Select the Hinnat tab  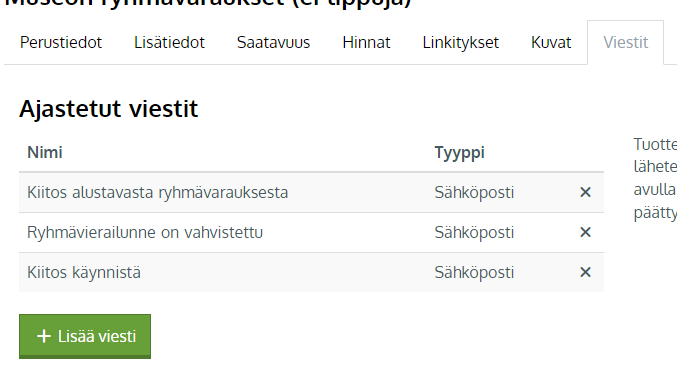(366, 42)
